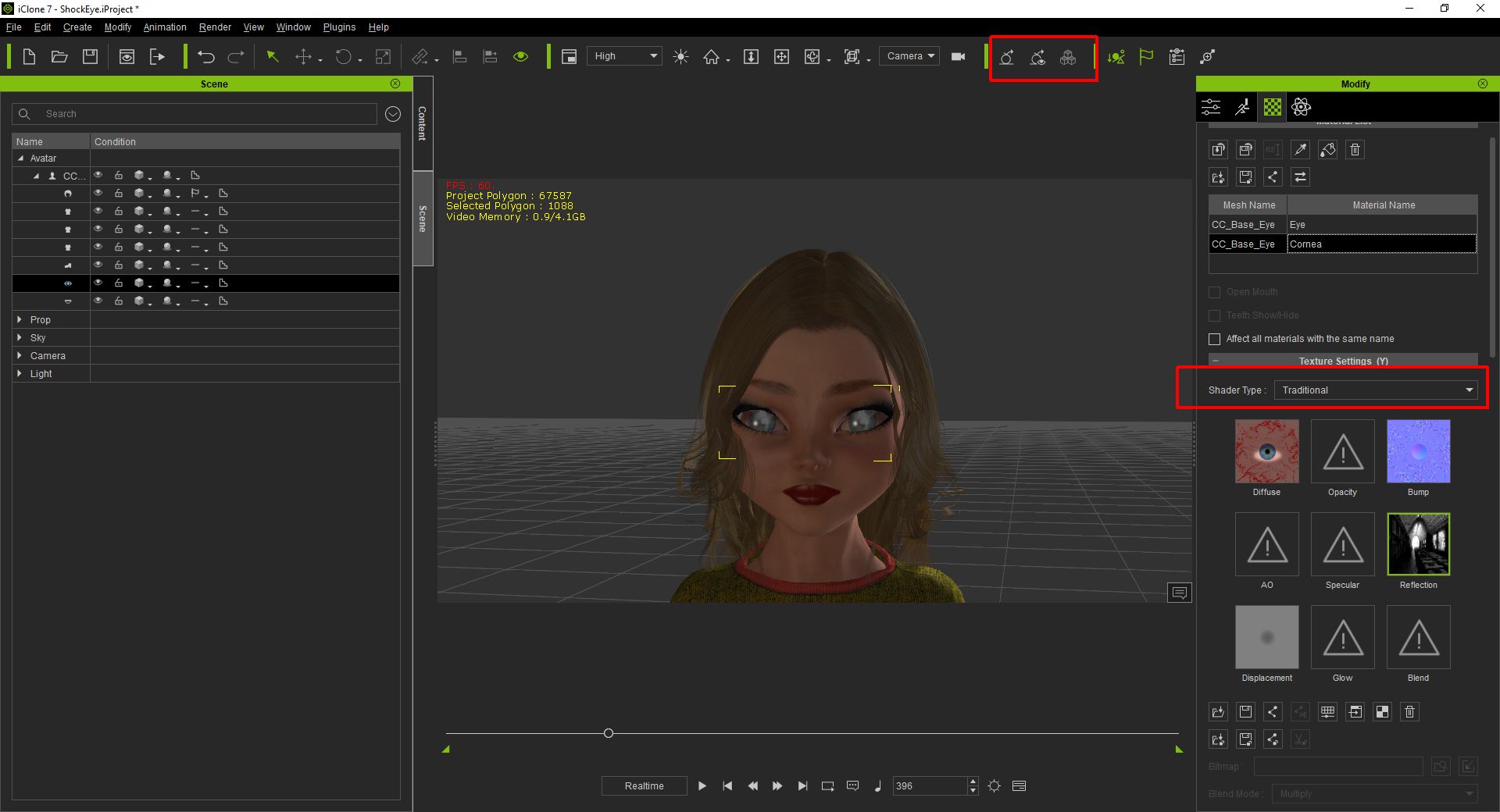This screenshot has height=812, width=1500.
Task: Toggle visibility eye of the selected eye row
Action: [x=98, y=283]
